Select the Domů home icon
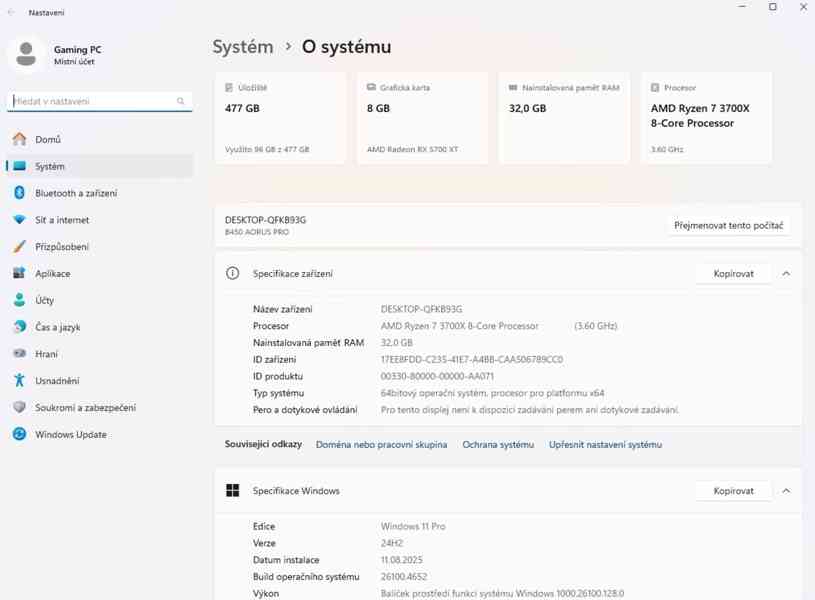This screenshot has width=815, height=600. point(19,139)
